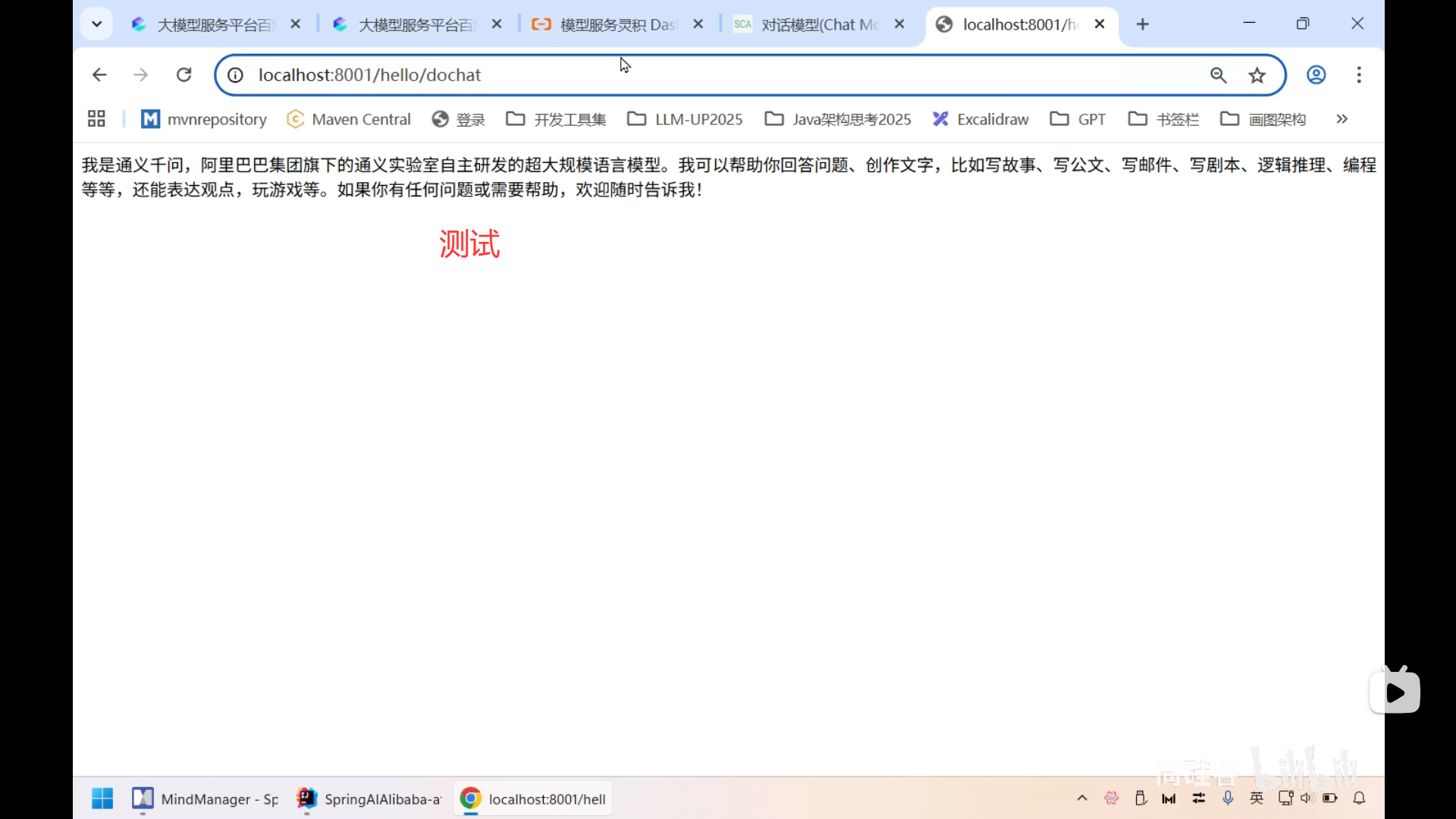Toggle the microphone icon in system tray
Viewport: 1456px width, 819px height.
pyautogui.click(x=1228, y=798)
